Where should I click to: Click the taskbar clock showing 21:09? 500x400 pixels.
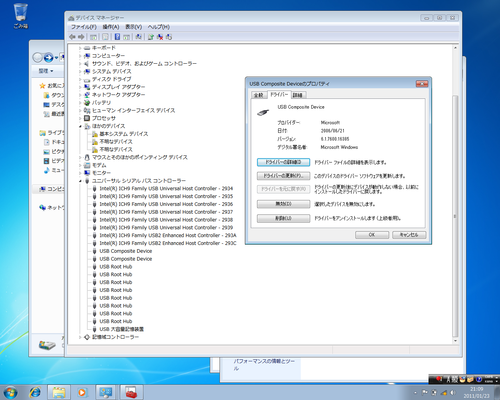[476, 392]
